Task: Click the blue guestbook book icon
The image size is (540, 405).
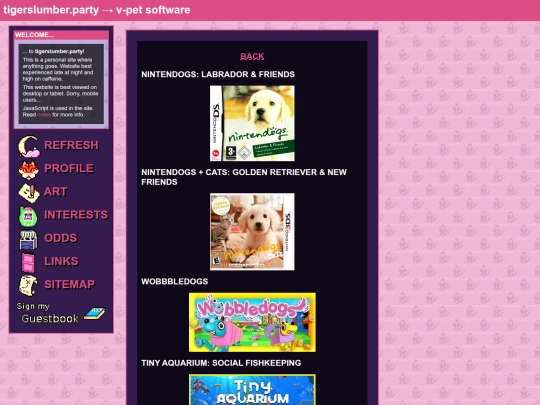Action: tap(95, 313)
